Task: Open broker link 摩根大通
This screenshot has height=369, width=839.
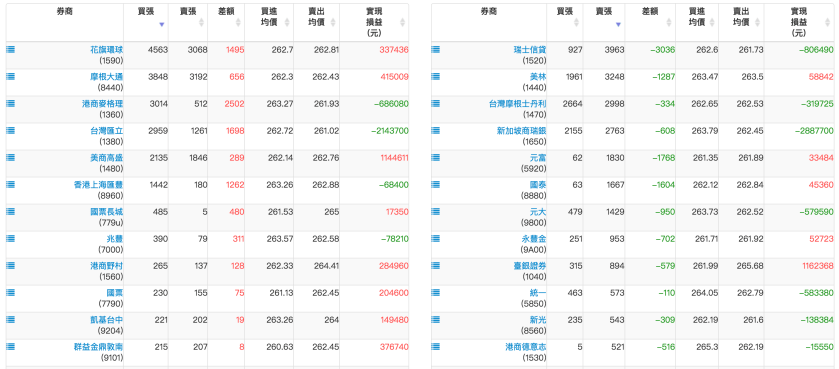Action: click(107, 76)
